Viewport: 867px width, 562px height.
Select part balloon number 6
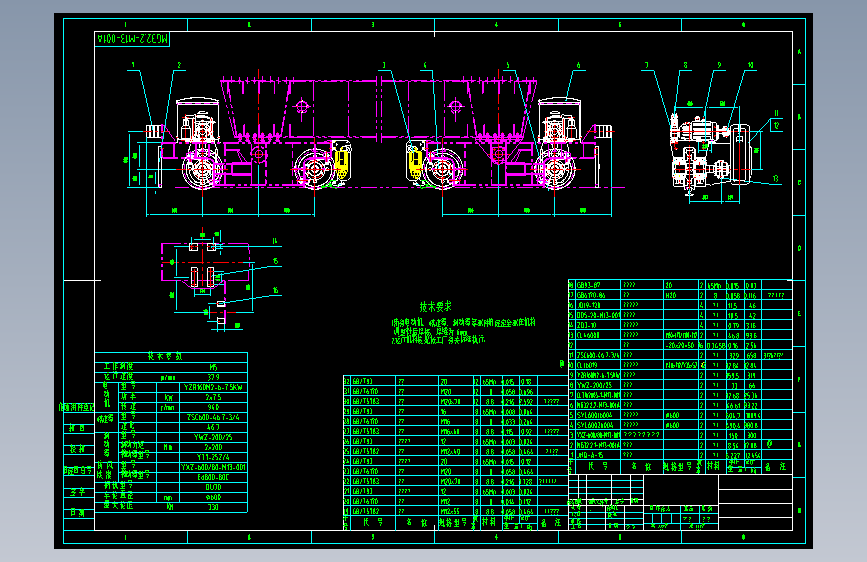(578, 65)
